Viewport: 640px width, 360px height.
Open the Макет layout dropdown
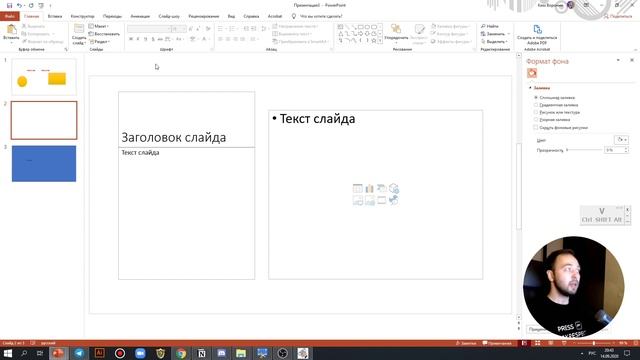pos(98,26)
